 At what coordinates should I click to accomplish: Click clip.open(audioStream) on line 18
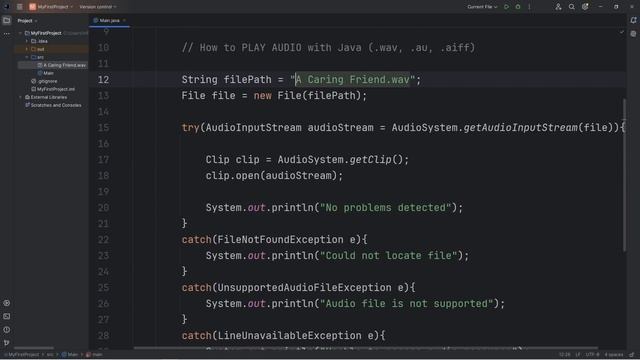pyautogui.click(x=274, y=176)
